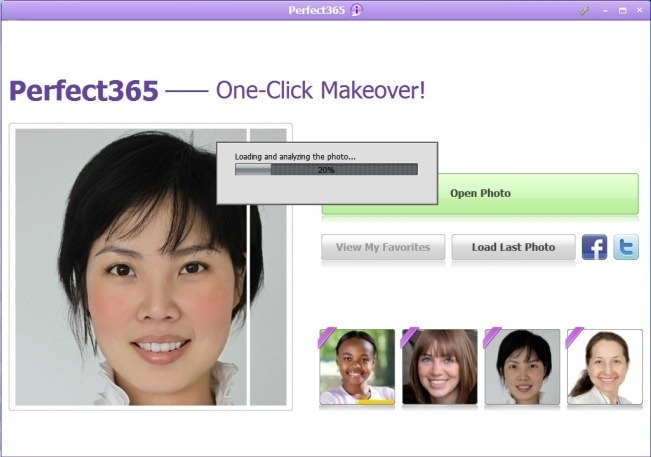Maximize the Perfect365 window
This screenshot has height=457, width=651.
click(x=622, y=11)
